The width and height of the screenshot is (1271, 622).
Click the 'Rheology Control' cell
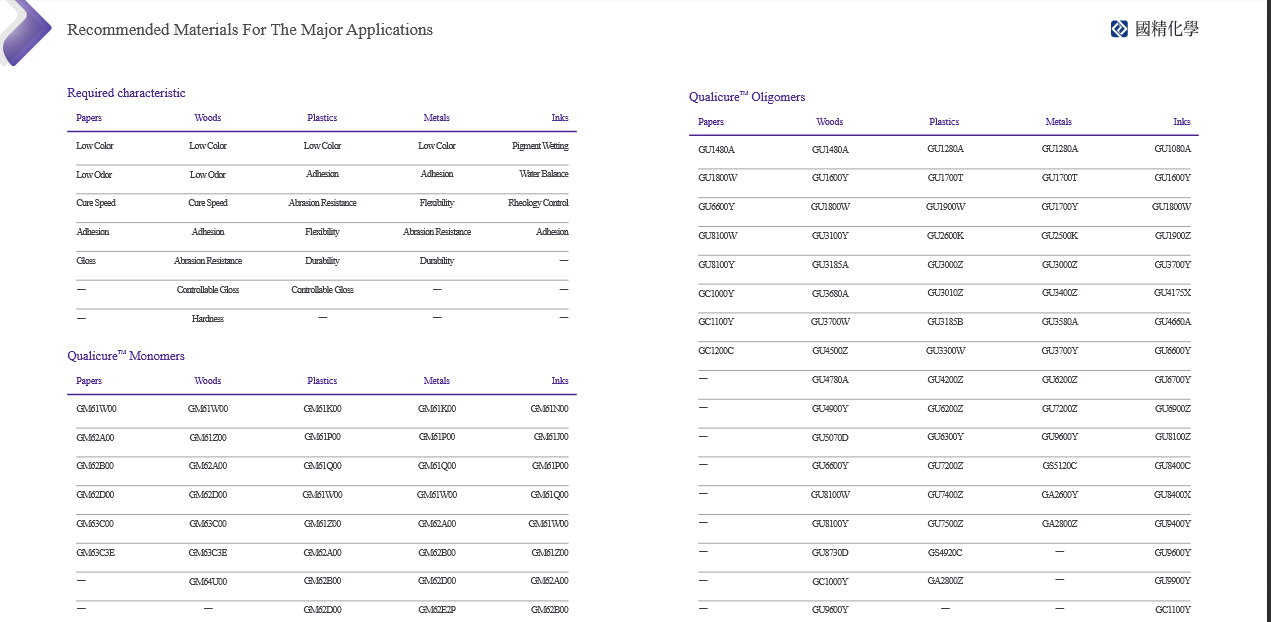coord(538,203)
